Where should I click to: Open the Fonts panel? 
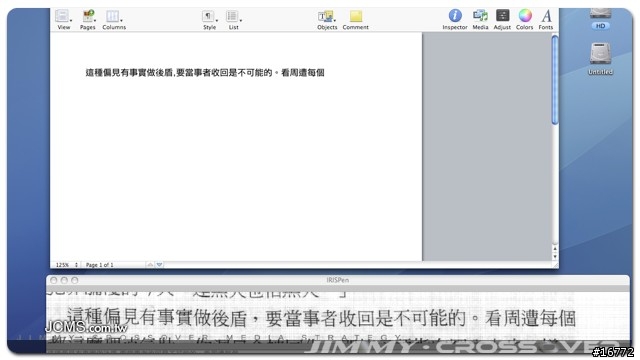point(546,19)
